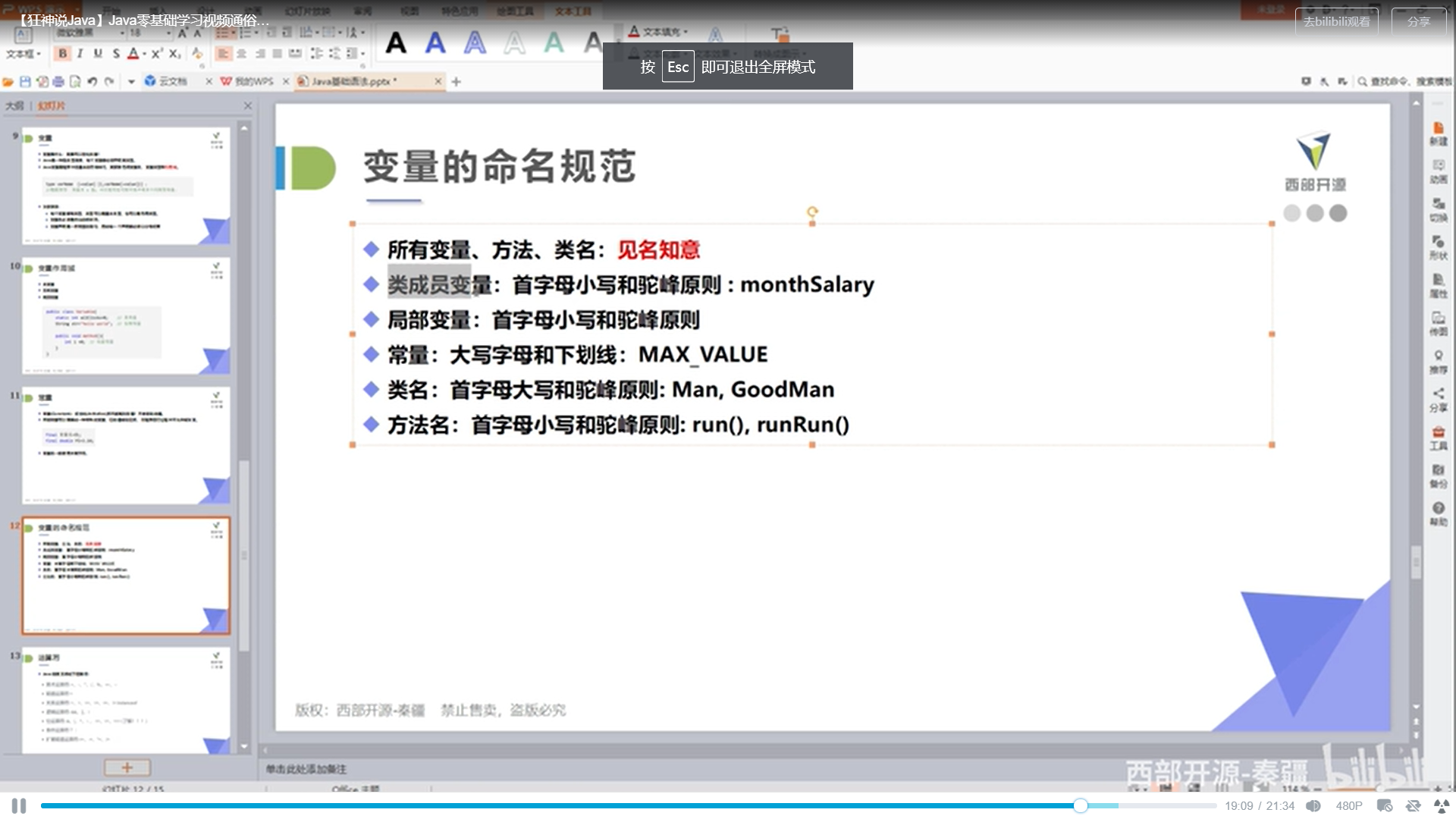The width and height of the screenshot is (1456, 819).
Task: Click the Italic formatting icon
Action: (x=80, y=54)
